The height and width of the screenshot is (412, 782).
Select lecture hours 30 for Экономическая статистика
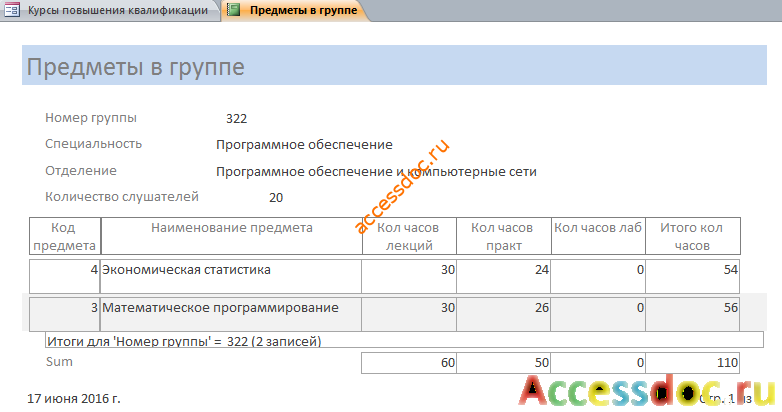click(408, 276)
